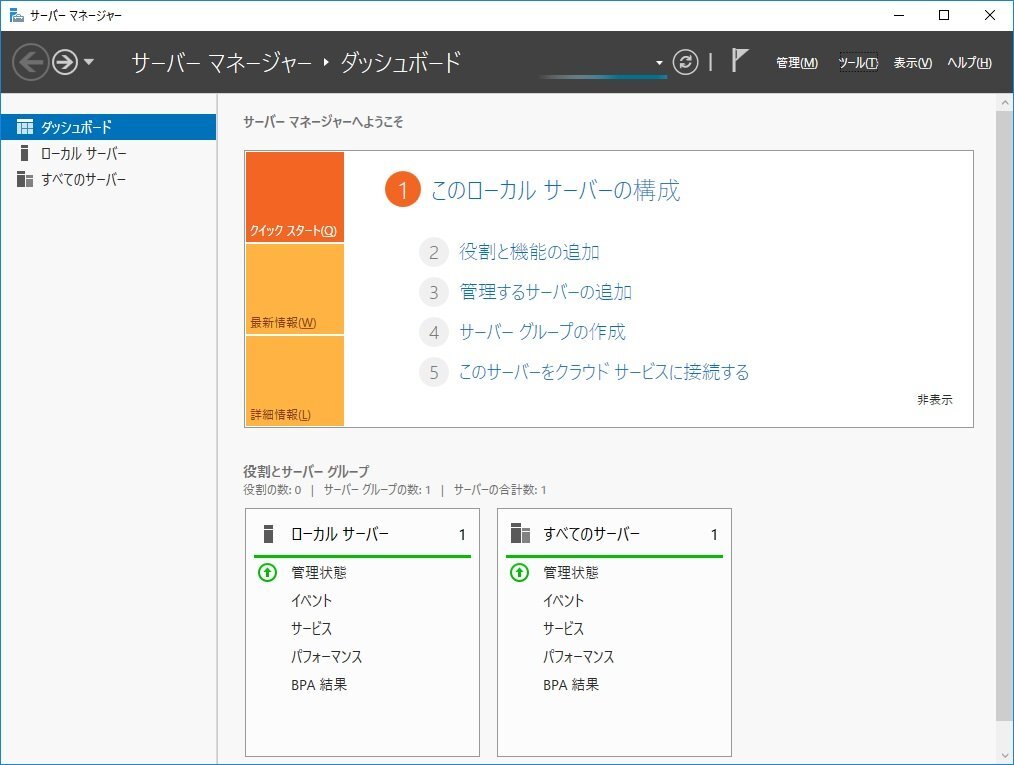The height and width of the screenshot is (765, 1014).
Task: Click the 役割と機能の追加 link
Action: [529, 252]
